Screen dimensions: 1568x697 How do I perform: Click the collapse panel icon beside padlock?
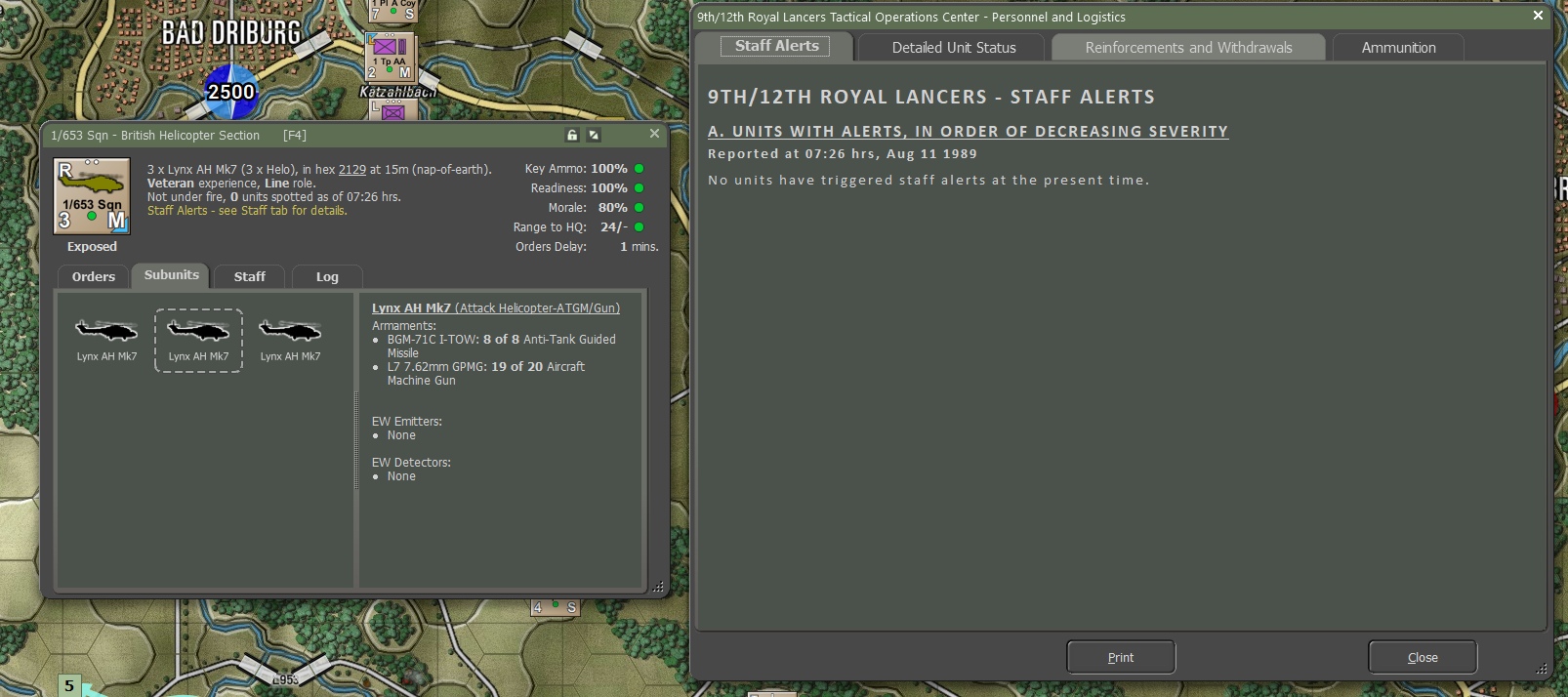coord(594,135)
